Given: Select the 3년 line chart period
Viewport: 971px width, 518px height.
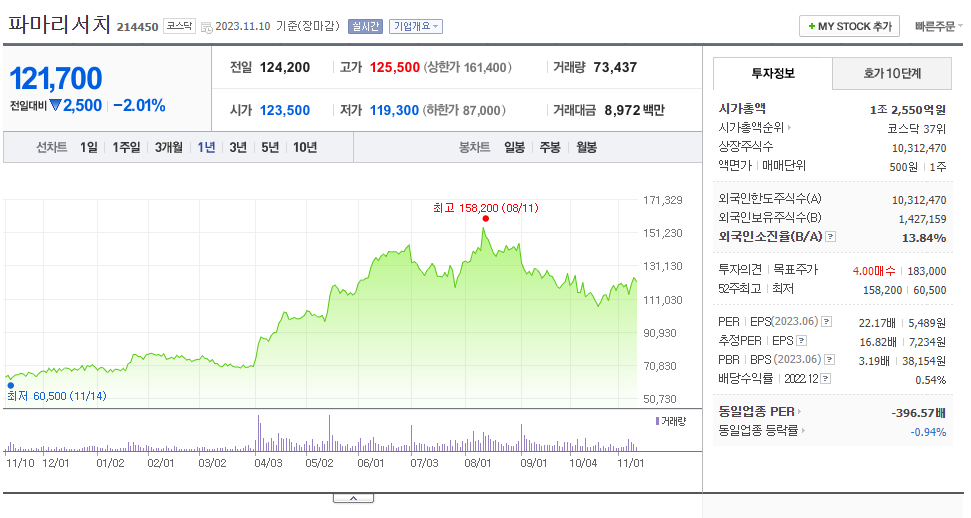Looking at the screenshot, I should pyautogui.click(x=238, y=147).
